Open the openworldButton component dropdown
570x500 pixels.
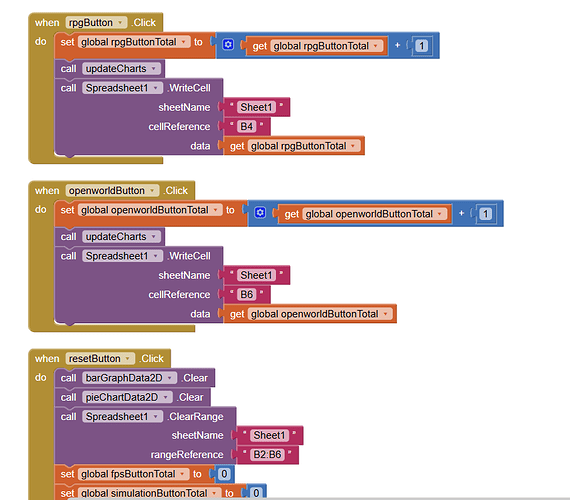[152, 191]
